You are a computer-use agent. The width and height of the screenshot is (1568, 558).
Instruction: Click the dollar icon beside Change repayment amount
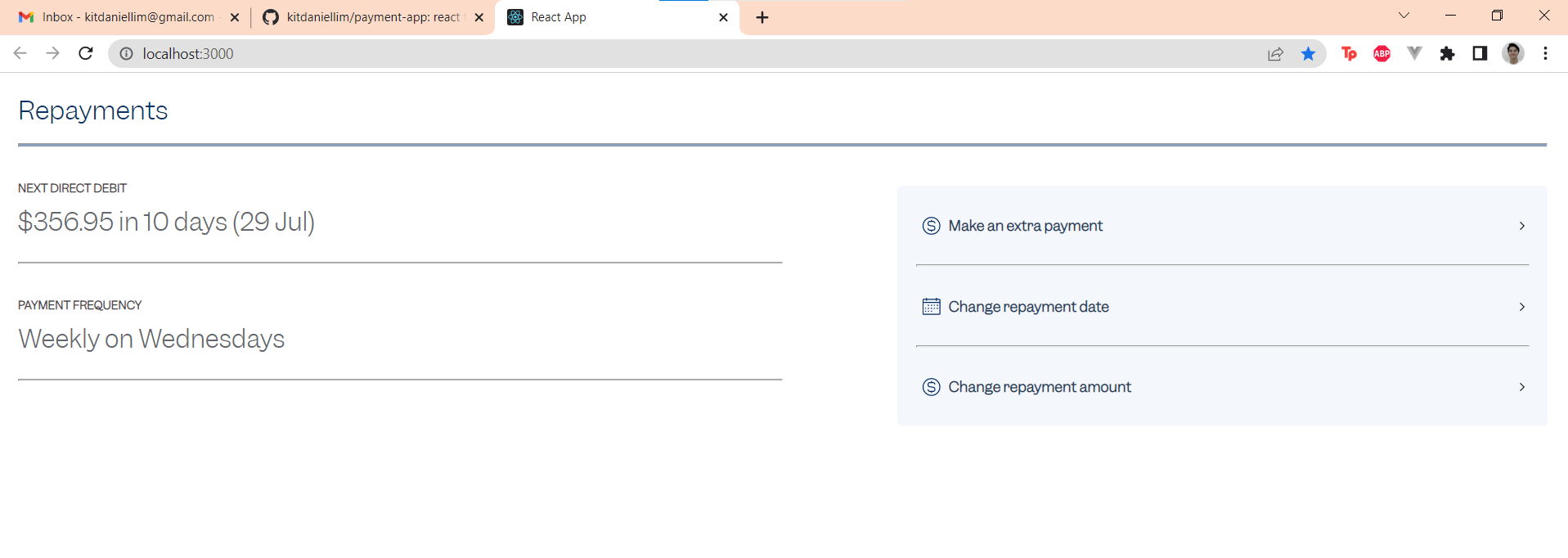931,387
